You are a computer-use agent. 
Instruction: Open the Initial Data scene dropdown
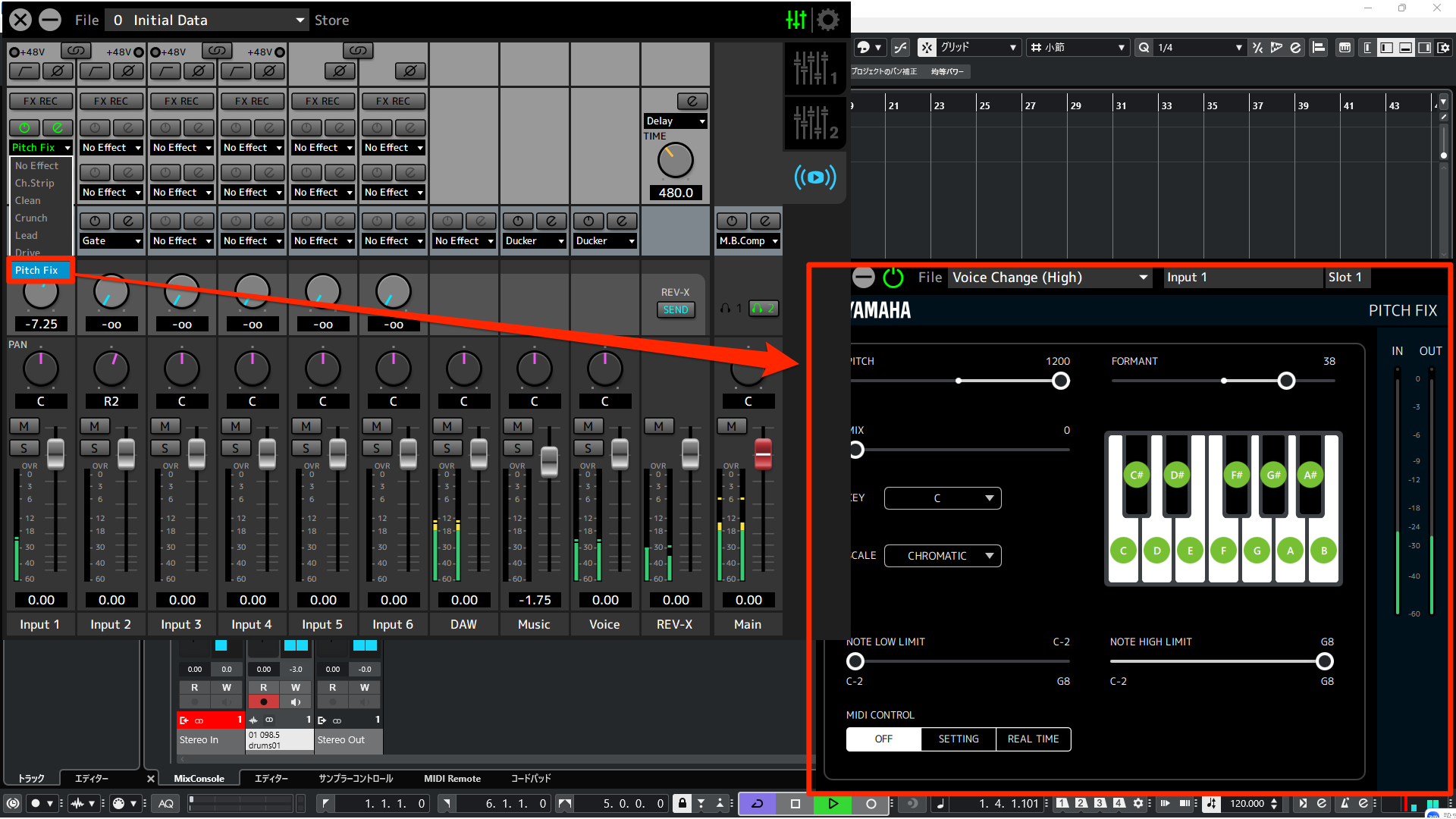206,20
